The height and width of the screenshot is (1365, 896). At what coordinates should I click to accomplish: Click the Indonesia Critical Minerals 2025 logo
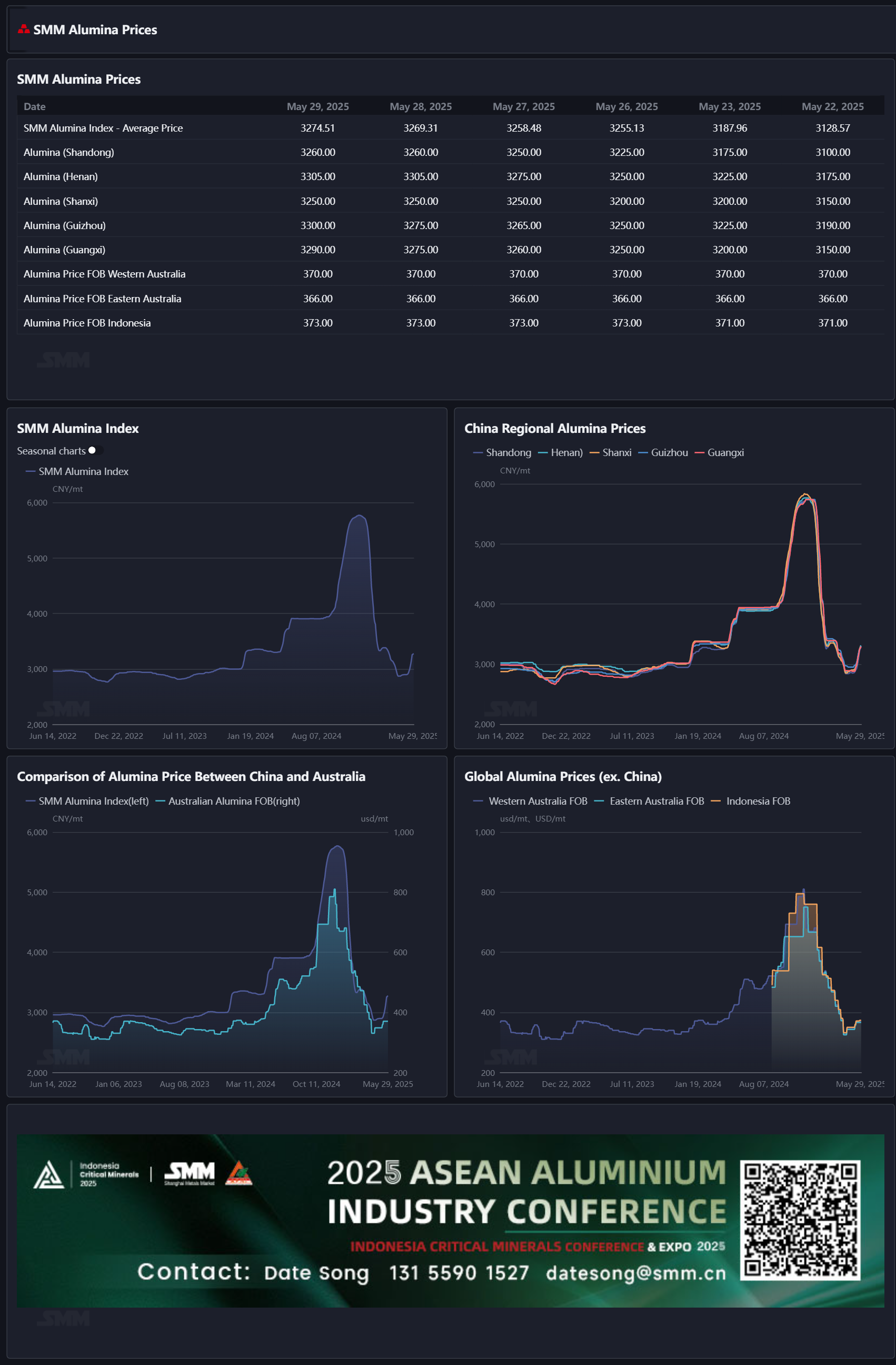pyautogui.click(x=86, y=1174)
